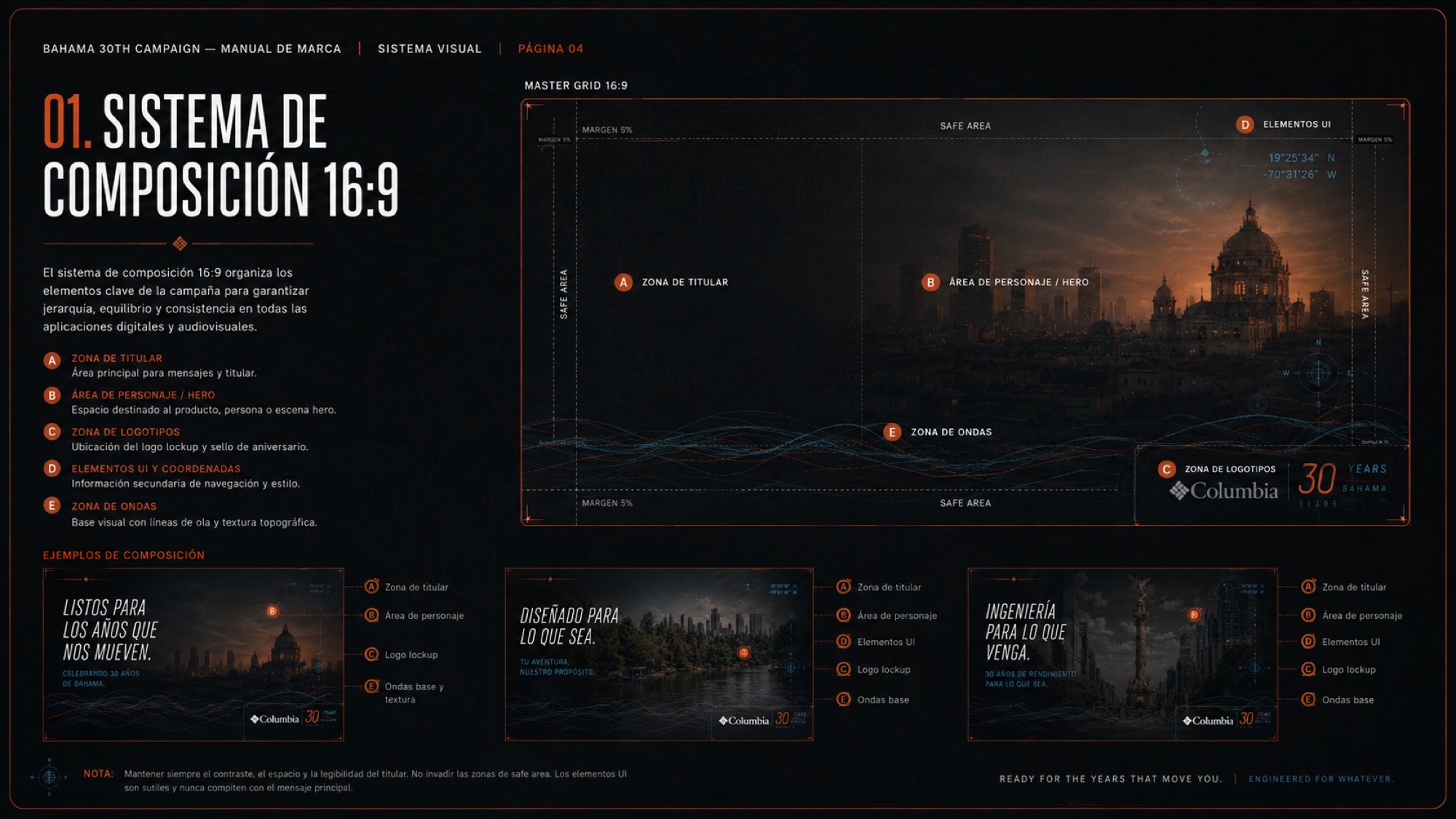
Task: Select the D badge in the "Diseñado para" example legend
Action: coord(844,641)
